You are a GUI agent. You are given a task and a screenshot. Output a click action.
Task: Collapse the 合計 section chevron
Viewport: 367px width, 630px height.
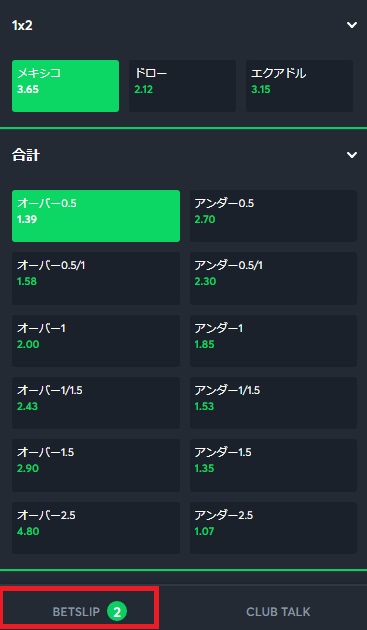point(352,155)
